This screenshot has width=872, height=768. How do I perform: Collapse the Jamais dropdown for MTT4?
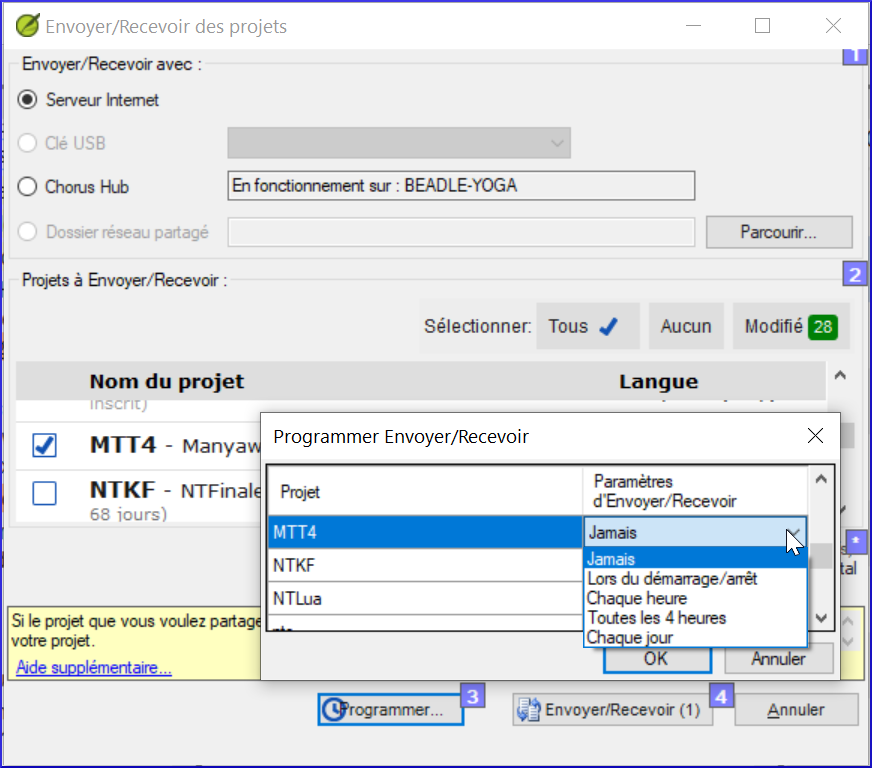coord(794,533)
